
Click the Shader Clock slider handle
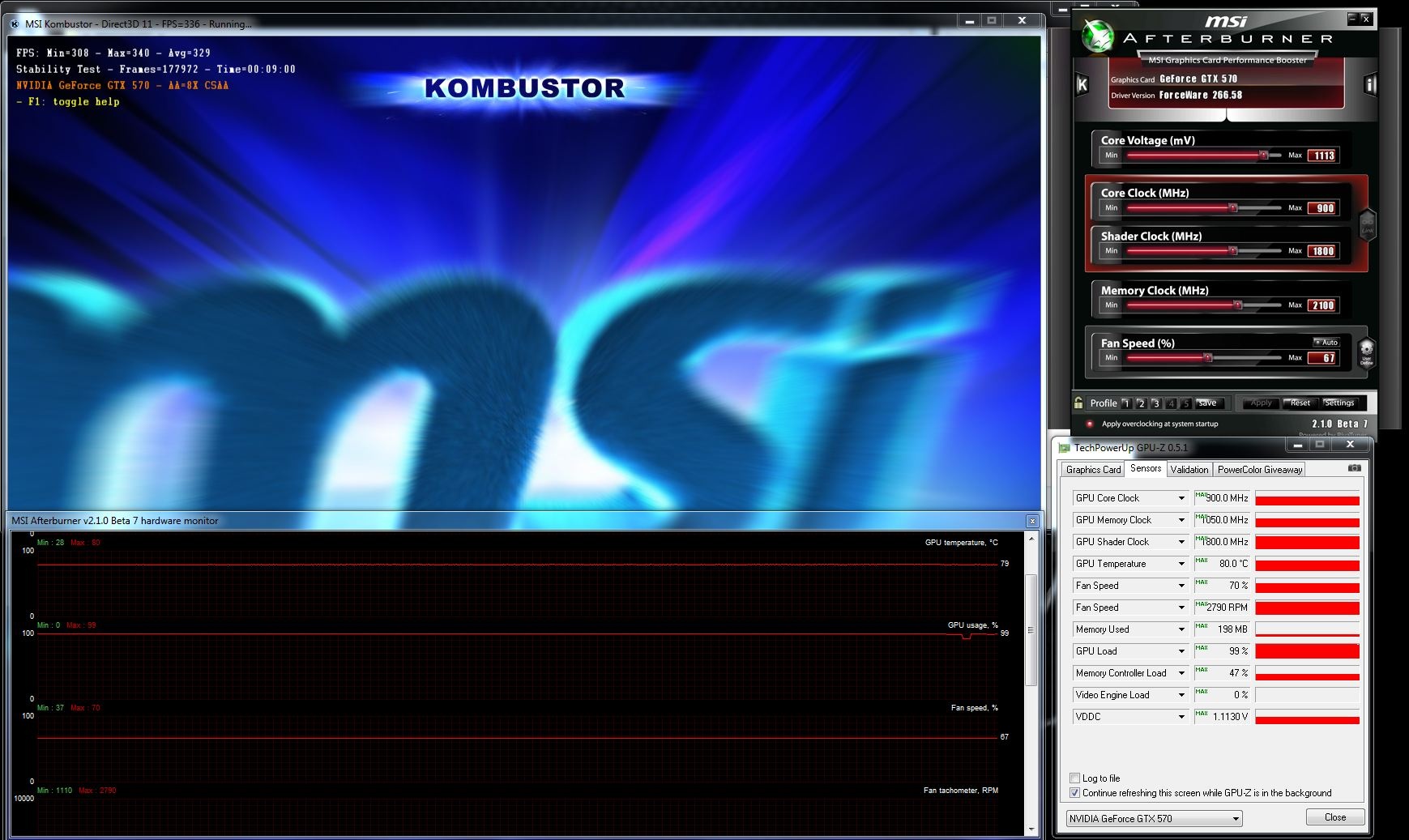1233,251
